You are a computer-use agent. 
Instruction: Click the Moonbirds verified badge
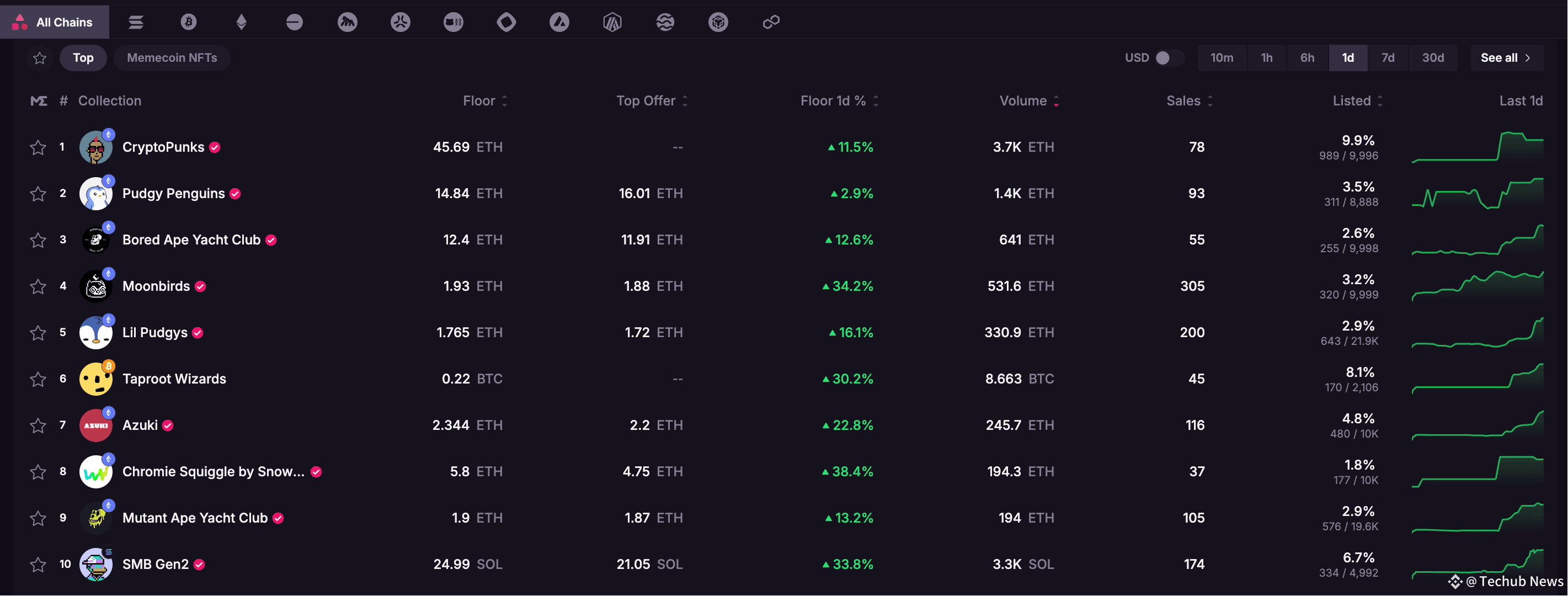(200, 287)
